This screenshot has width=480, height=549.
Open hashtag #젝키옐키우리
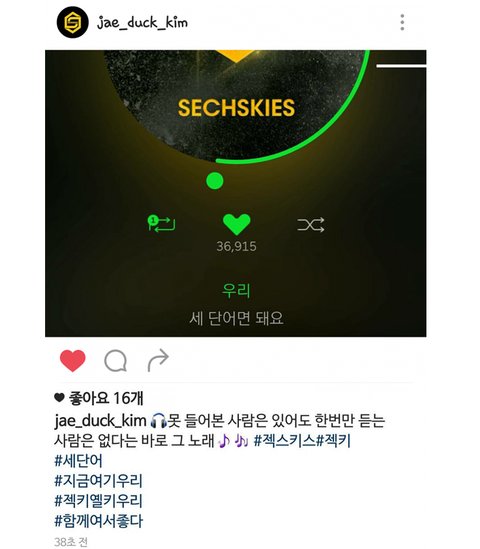(x=98, y=501)
